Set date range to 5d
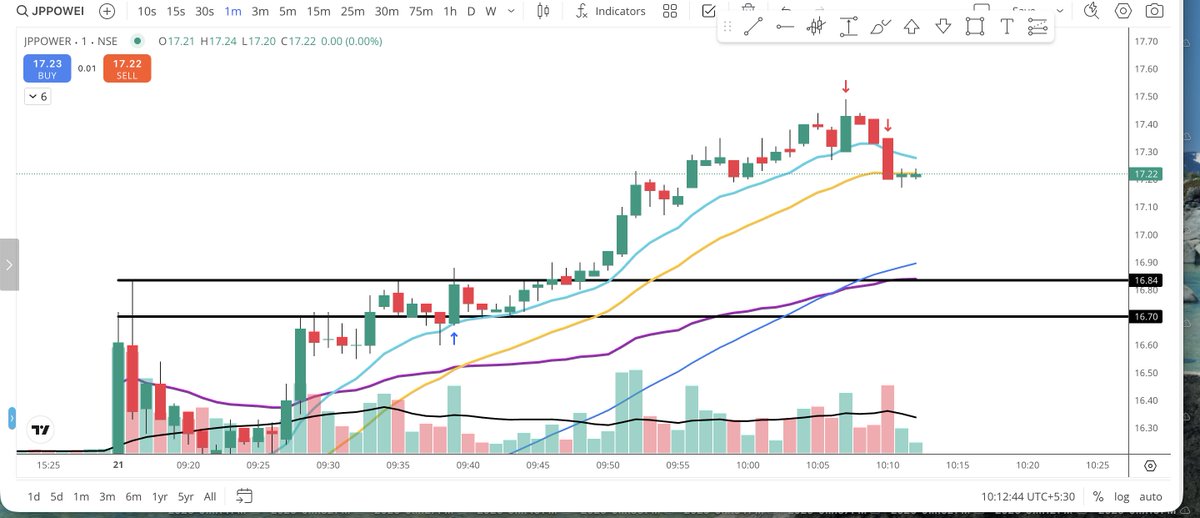The image size is (1200, 518). pyautogui.click(x=58, y=496)
